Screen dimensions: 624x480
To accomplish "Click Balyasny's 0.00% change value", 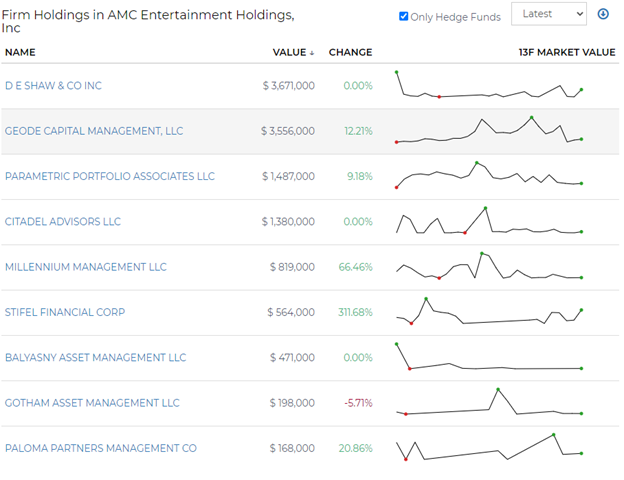I will (358, 358).
